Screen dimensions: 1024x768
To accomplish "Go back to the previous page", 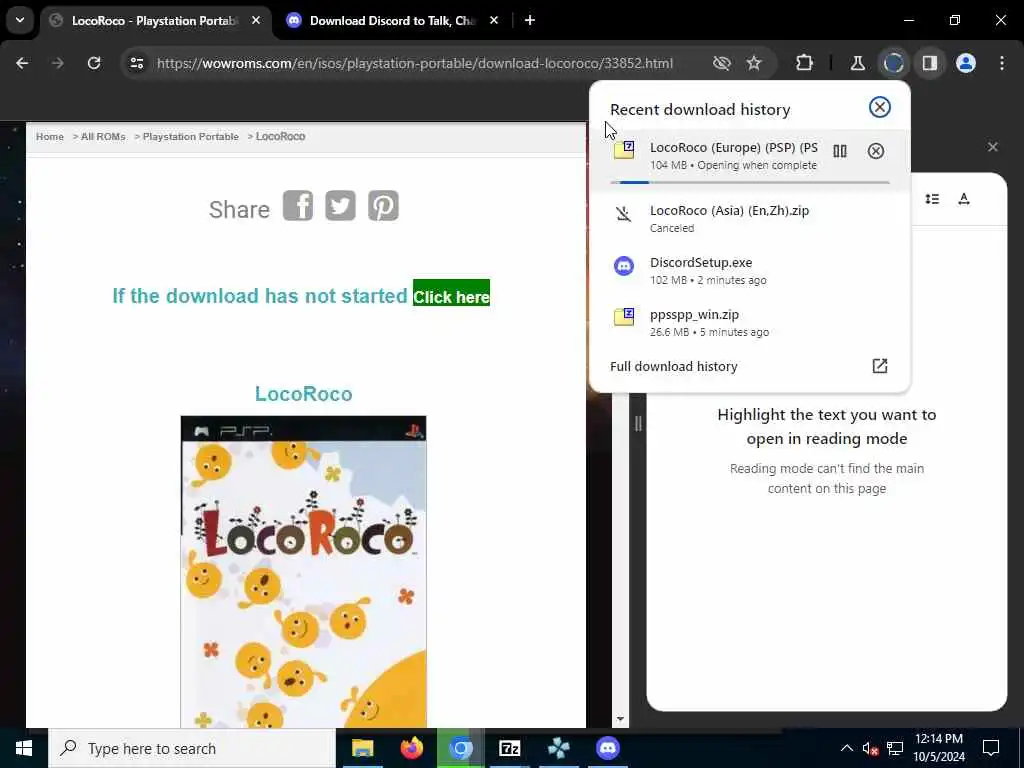I will [x=22, y=63].
